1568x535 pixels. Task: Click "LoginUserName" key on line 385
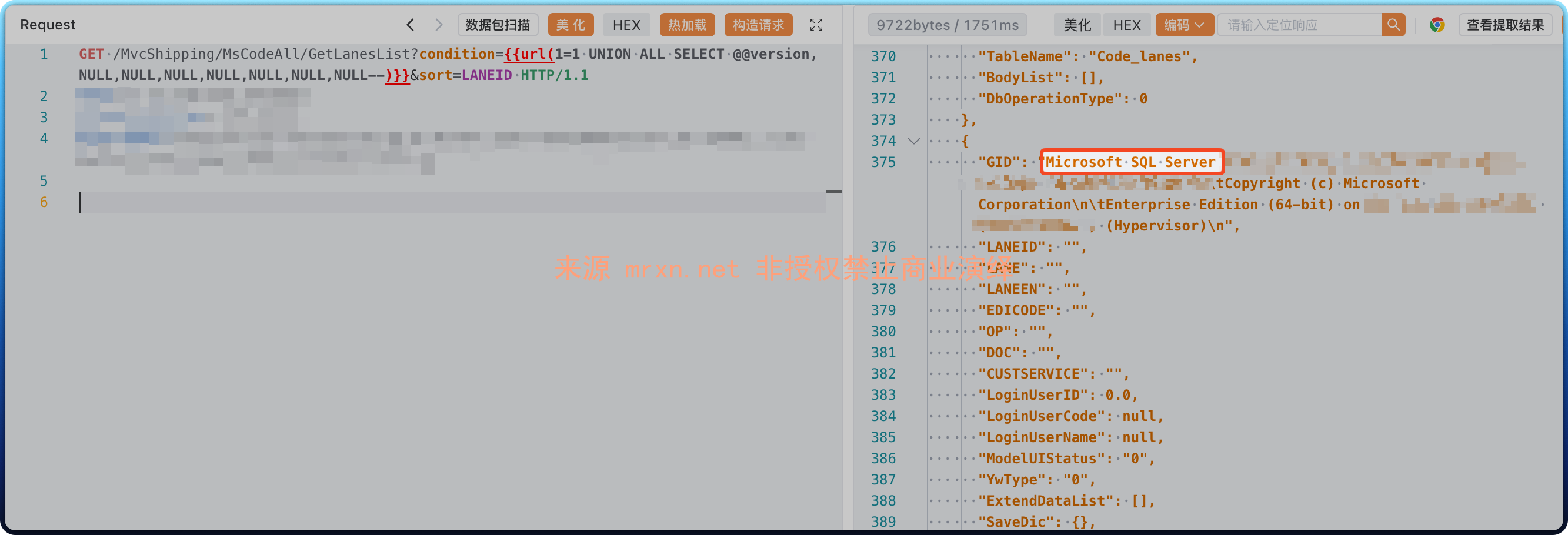(x=1042, y=437)
